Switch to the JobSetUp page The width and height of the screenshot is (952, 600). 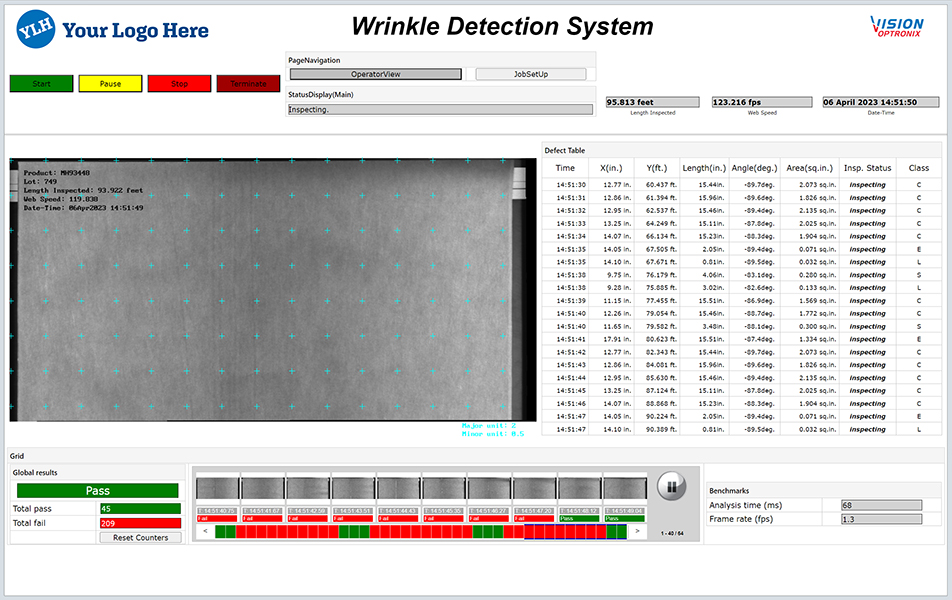[530, 74]
